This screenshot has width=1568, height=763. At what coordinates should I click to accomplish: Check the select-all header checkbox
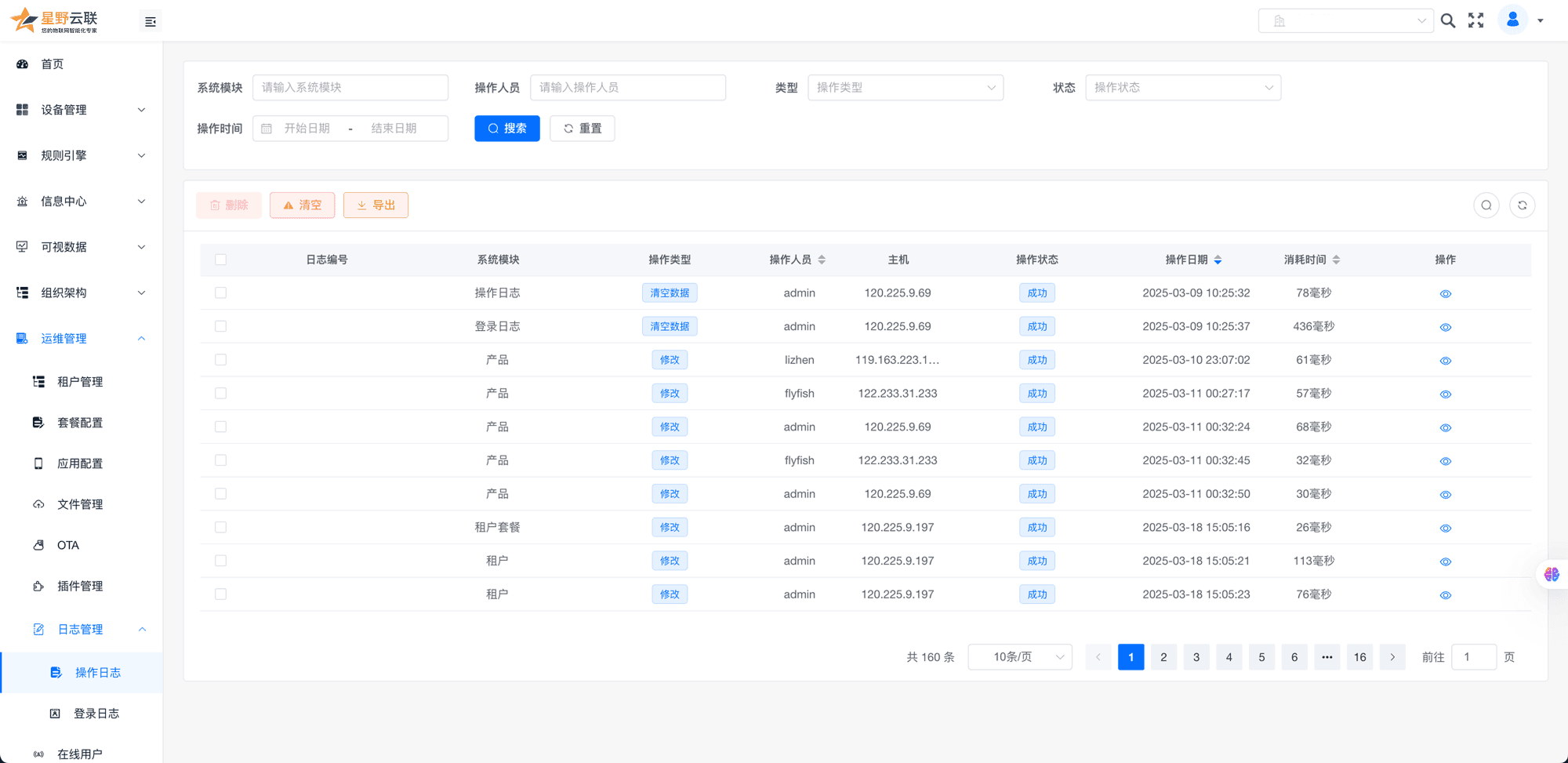pyautogui.click(x=221, y=260)
